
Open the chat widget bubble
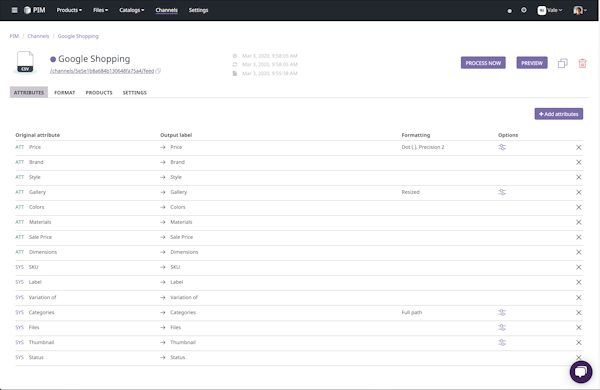[580, 371]
